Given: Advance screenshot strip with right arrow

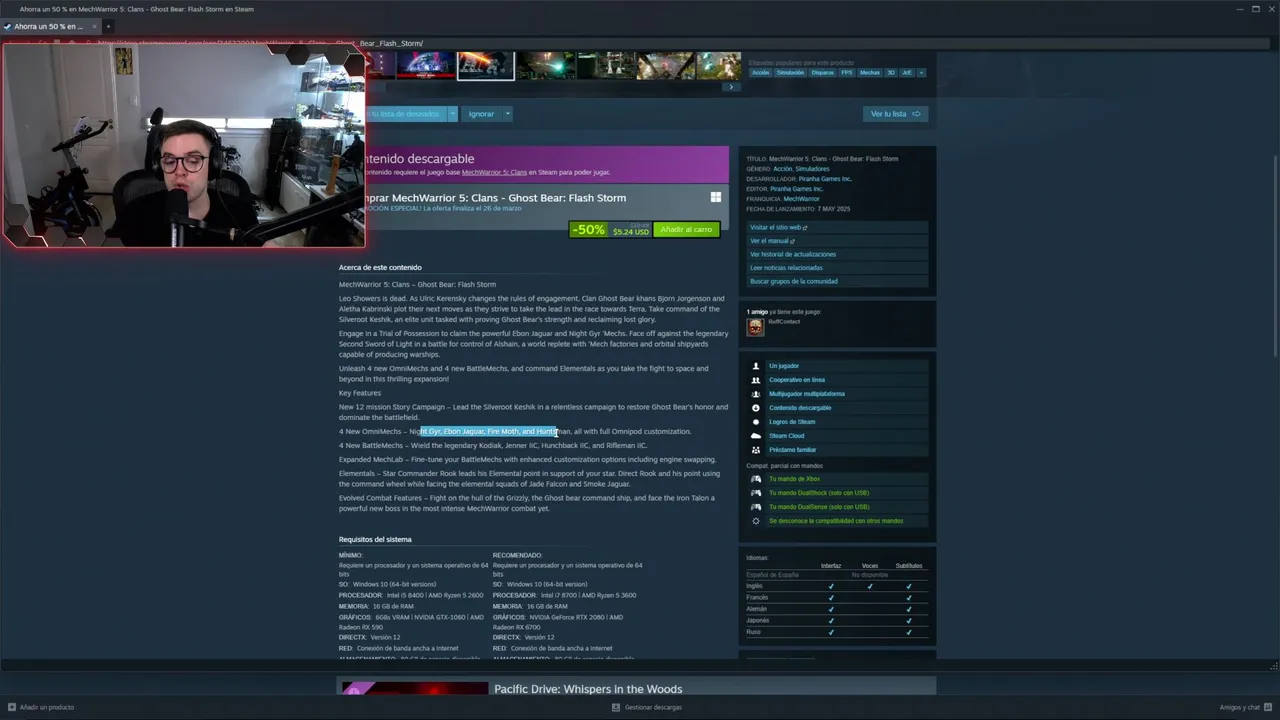Looking at the screenshot, I should (731, 87).
